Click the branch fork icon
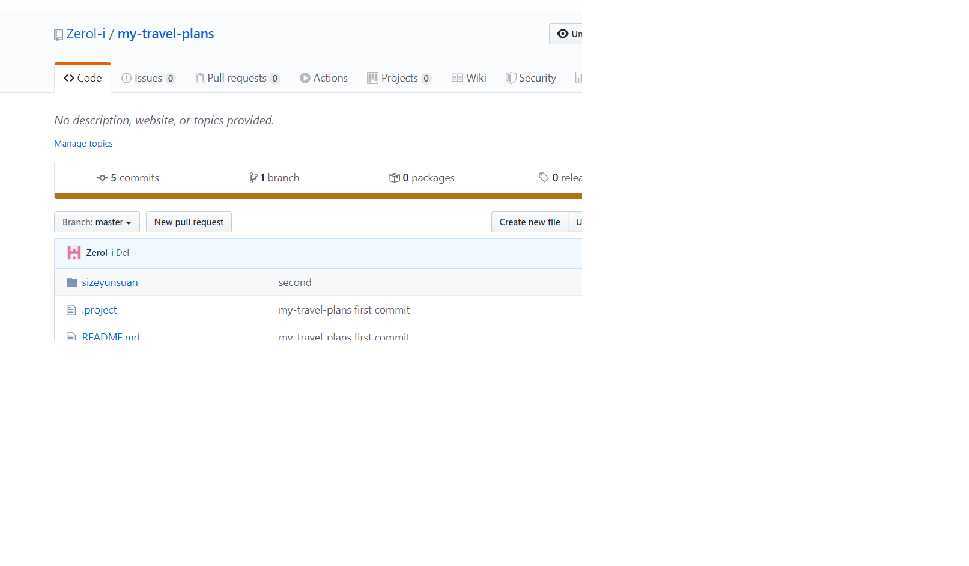The width and height of the screenshot is (969, 566). click(x=253, y=178)
